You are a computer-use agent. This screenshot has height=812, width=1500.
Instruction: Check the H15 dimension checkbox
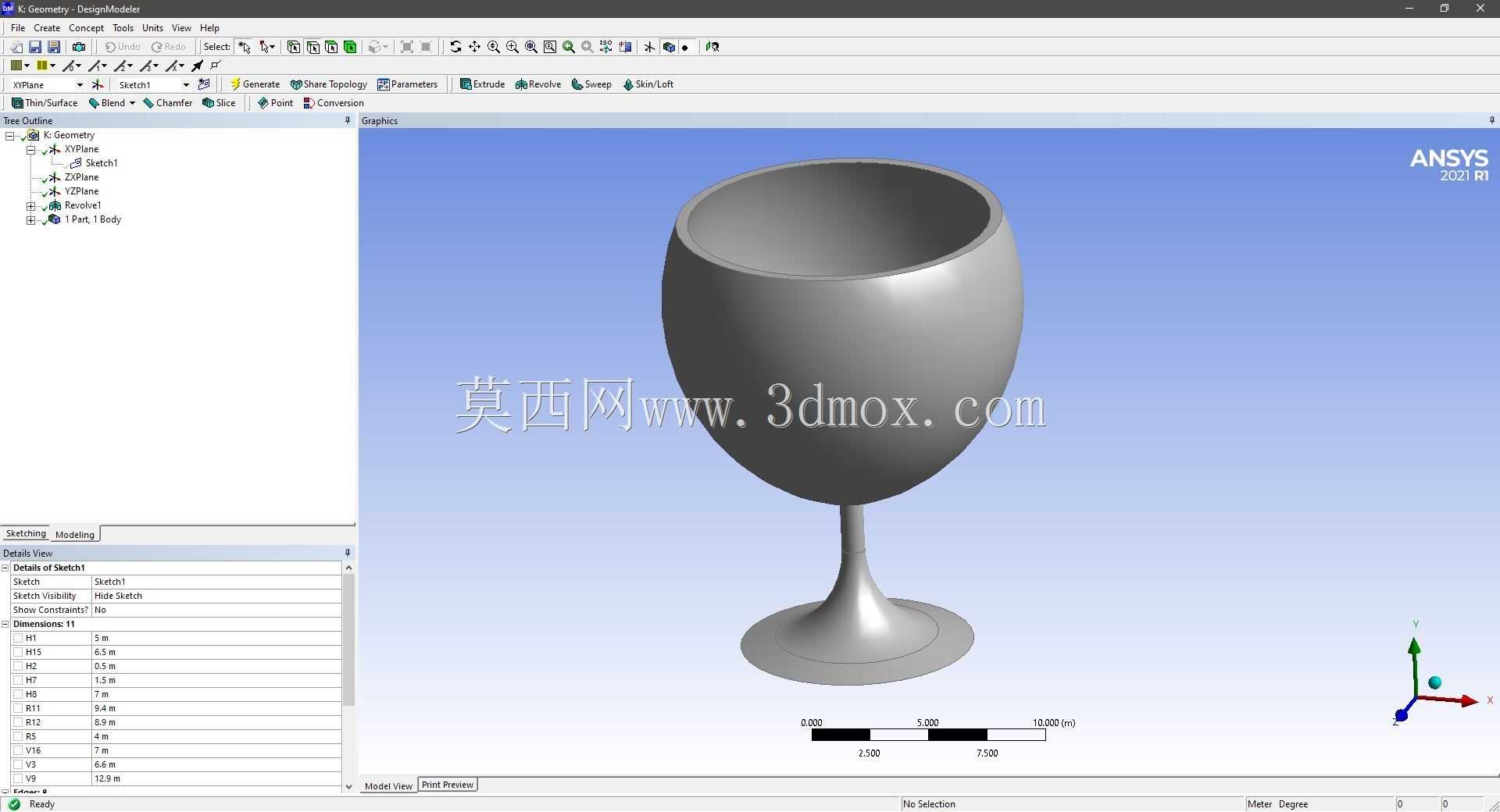pos(18,652)
